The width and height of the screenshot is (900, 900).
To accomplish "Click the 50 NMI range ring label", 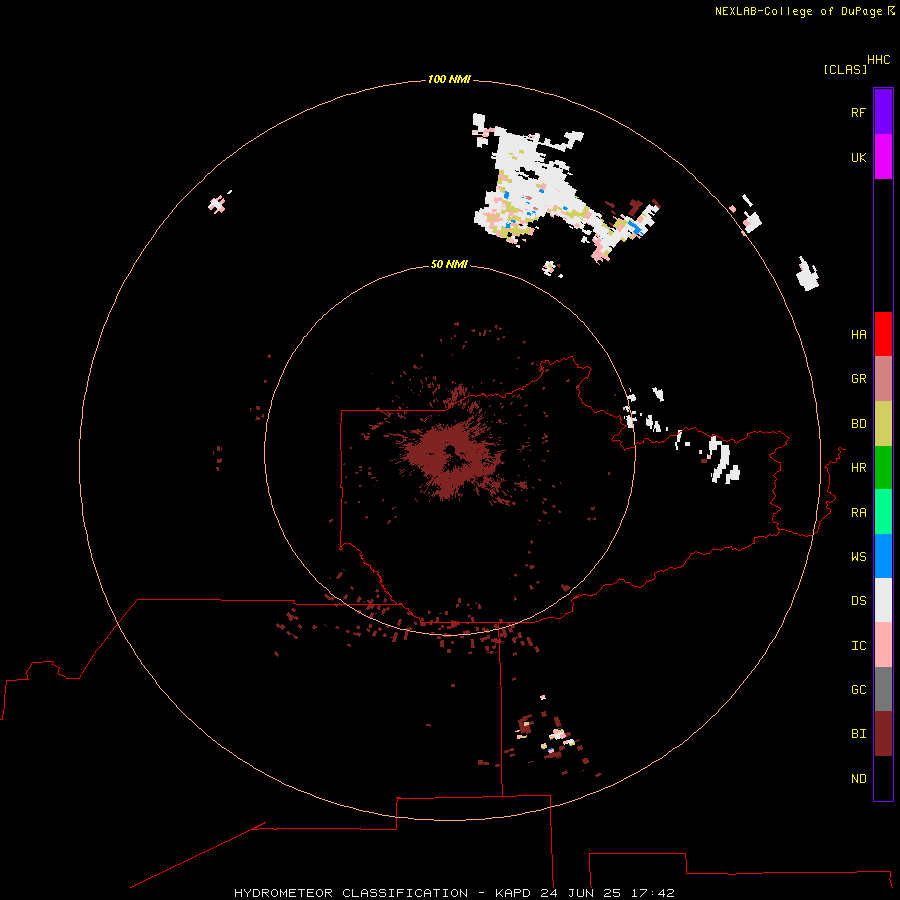I will 449,264.
